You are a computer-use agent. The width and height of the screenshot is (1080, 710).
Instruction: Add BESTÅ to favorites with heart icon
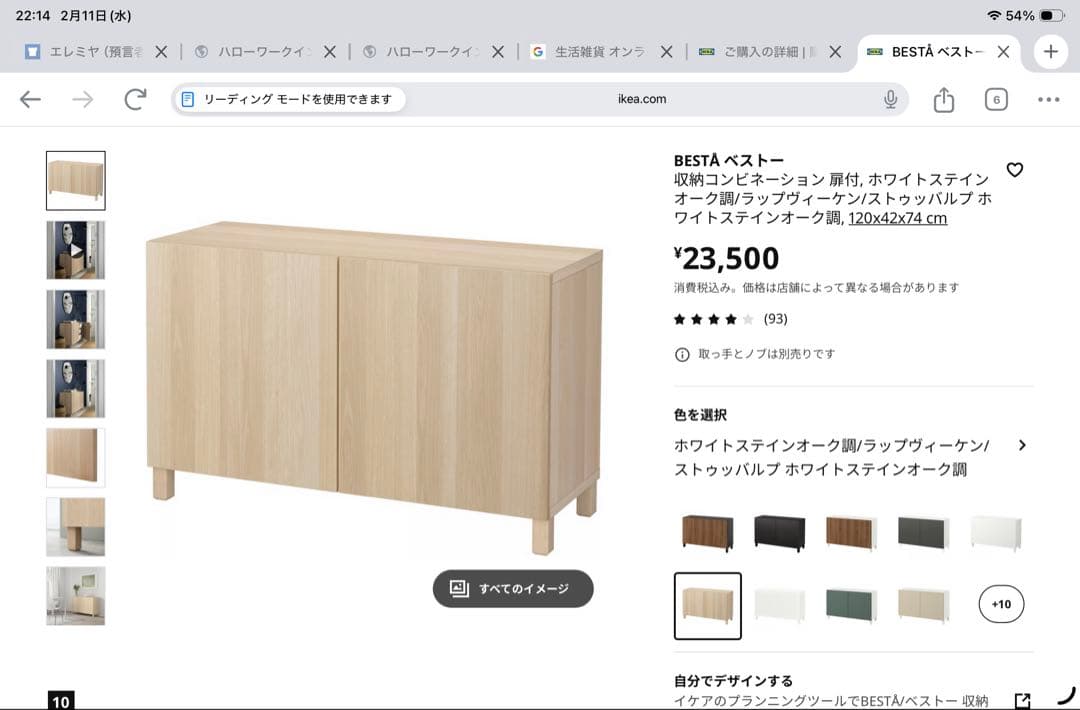(x=1015, y=170)
